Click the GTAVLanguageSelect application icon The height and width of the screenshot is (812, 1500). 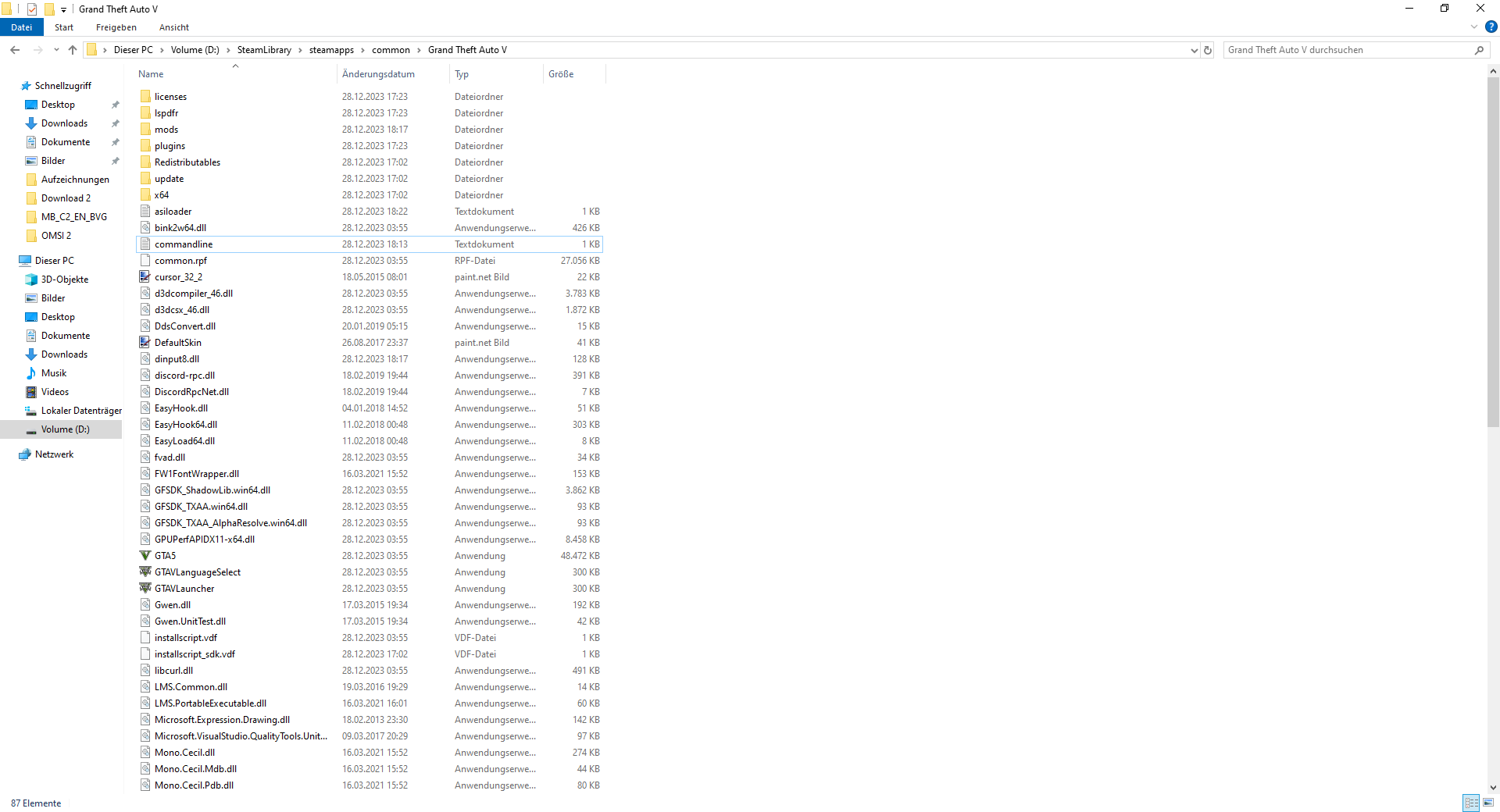pos(145,572)
